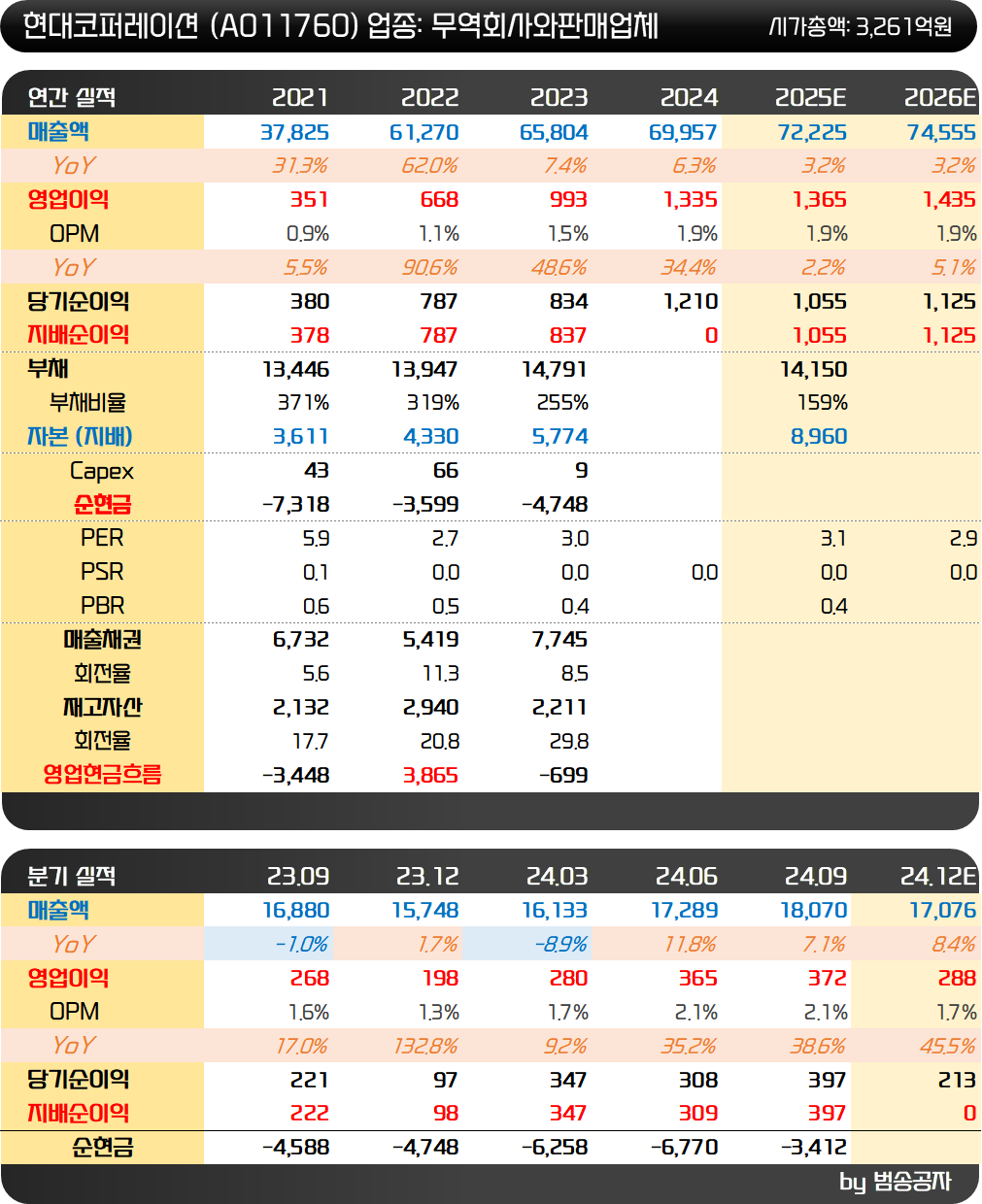Click 자본 (지배) estimate 8,960
The width and height of the screenshot is (982, 1204).
pos(819,437)
